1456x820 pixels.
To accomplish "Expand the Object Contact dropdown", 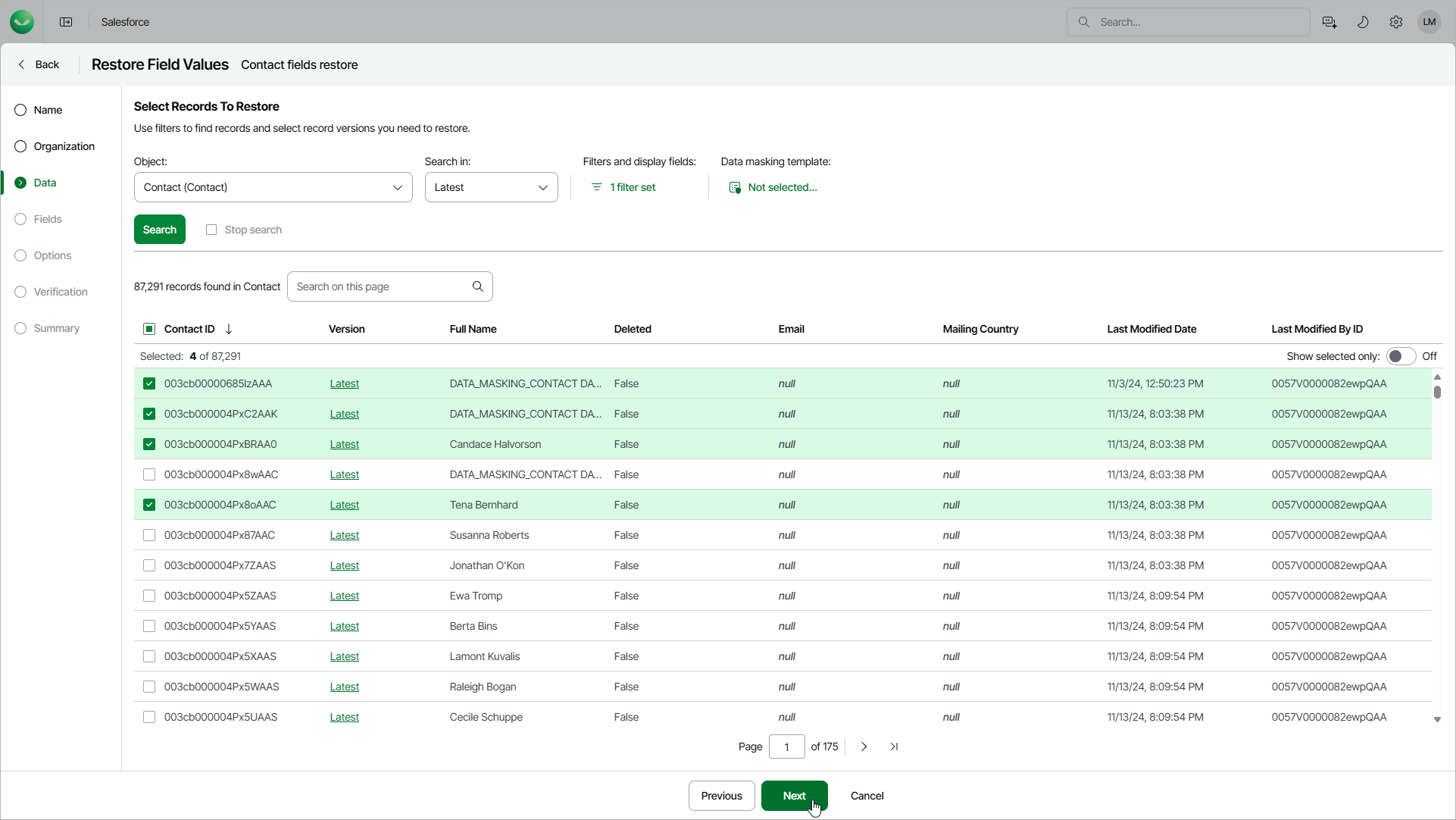I will (x=397, y=187).
